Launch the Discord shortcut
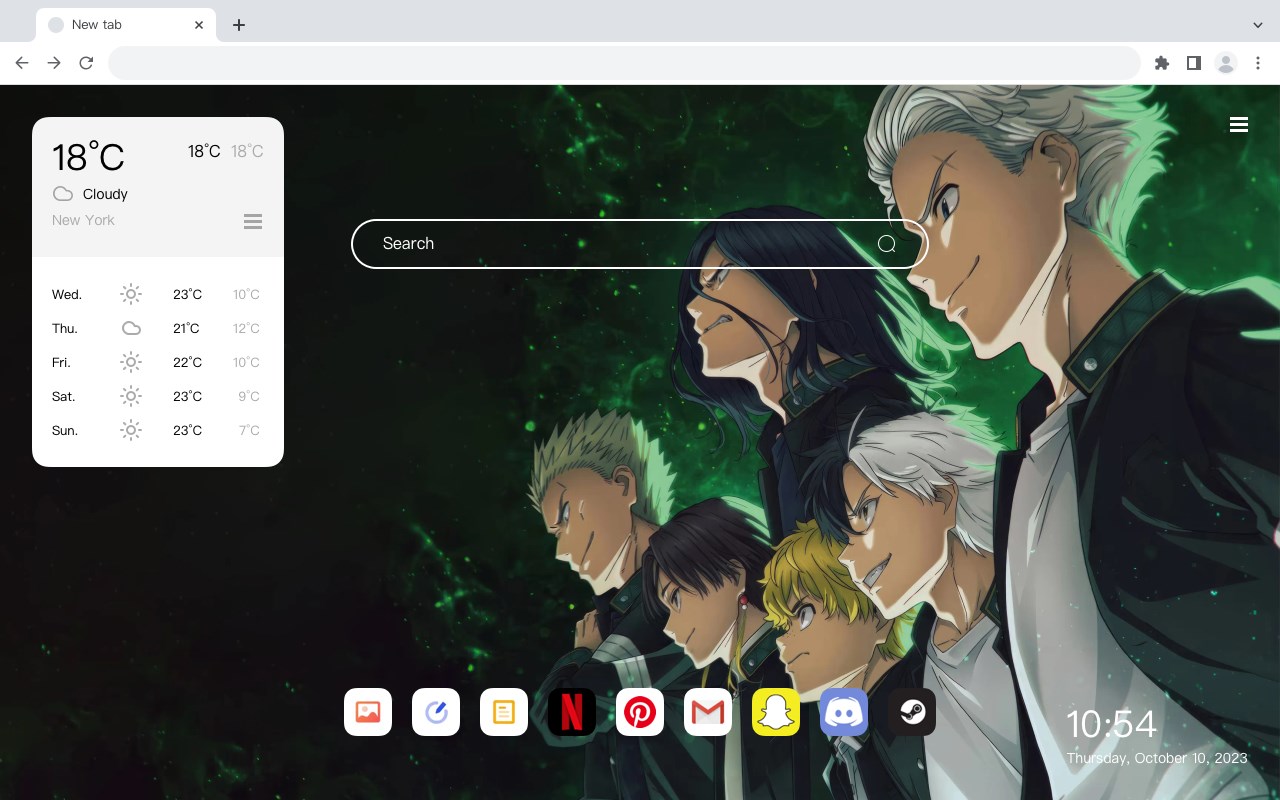1280x800 pixels. (844, 712)
